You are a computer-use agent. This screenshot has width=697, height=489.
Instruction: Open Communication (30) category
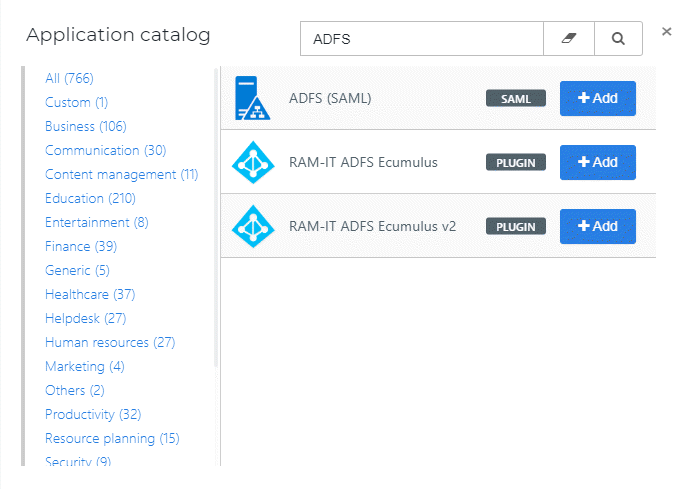click(106, 150)
